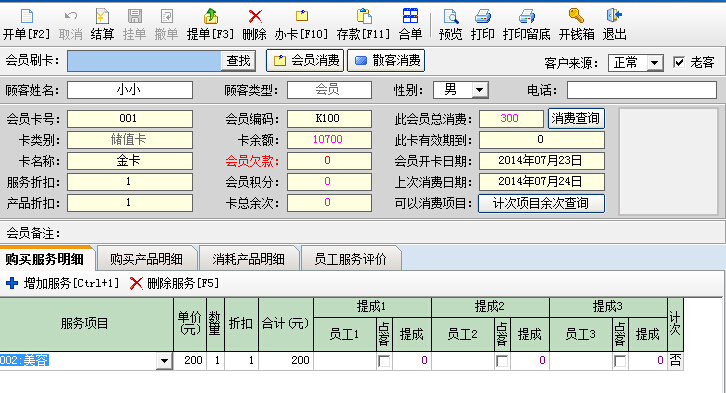Screen dimensions: 726x393
Task: Click the 提单[F3] retrieve order icon
Action: point(211,17)
